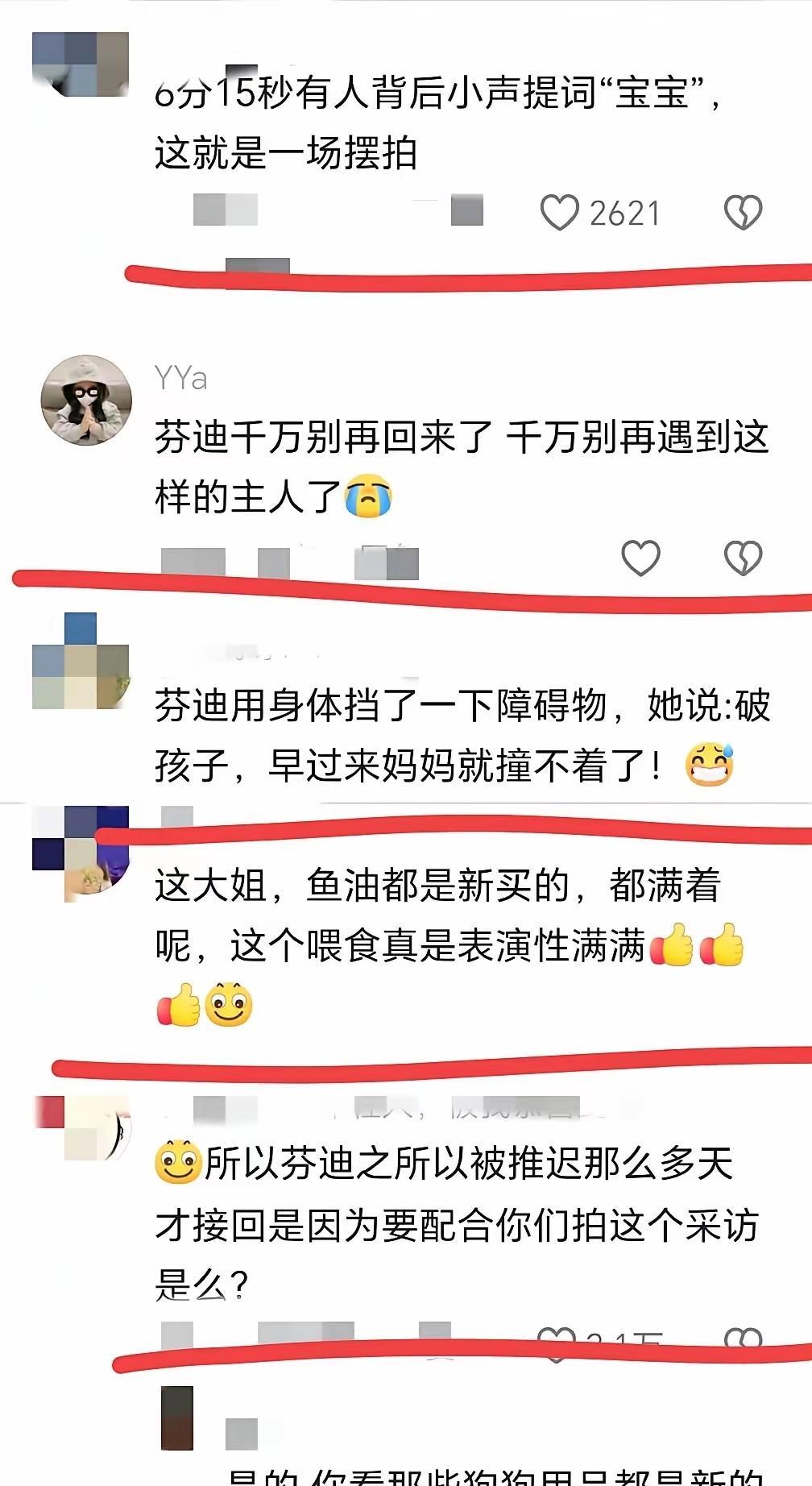812x1486 pixels.
Task: Open avatar of the bottom reply commenter
Action: point(177,1418)
